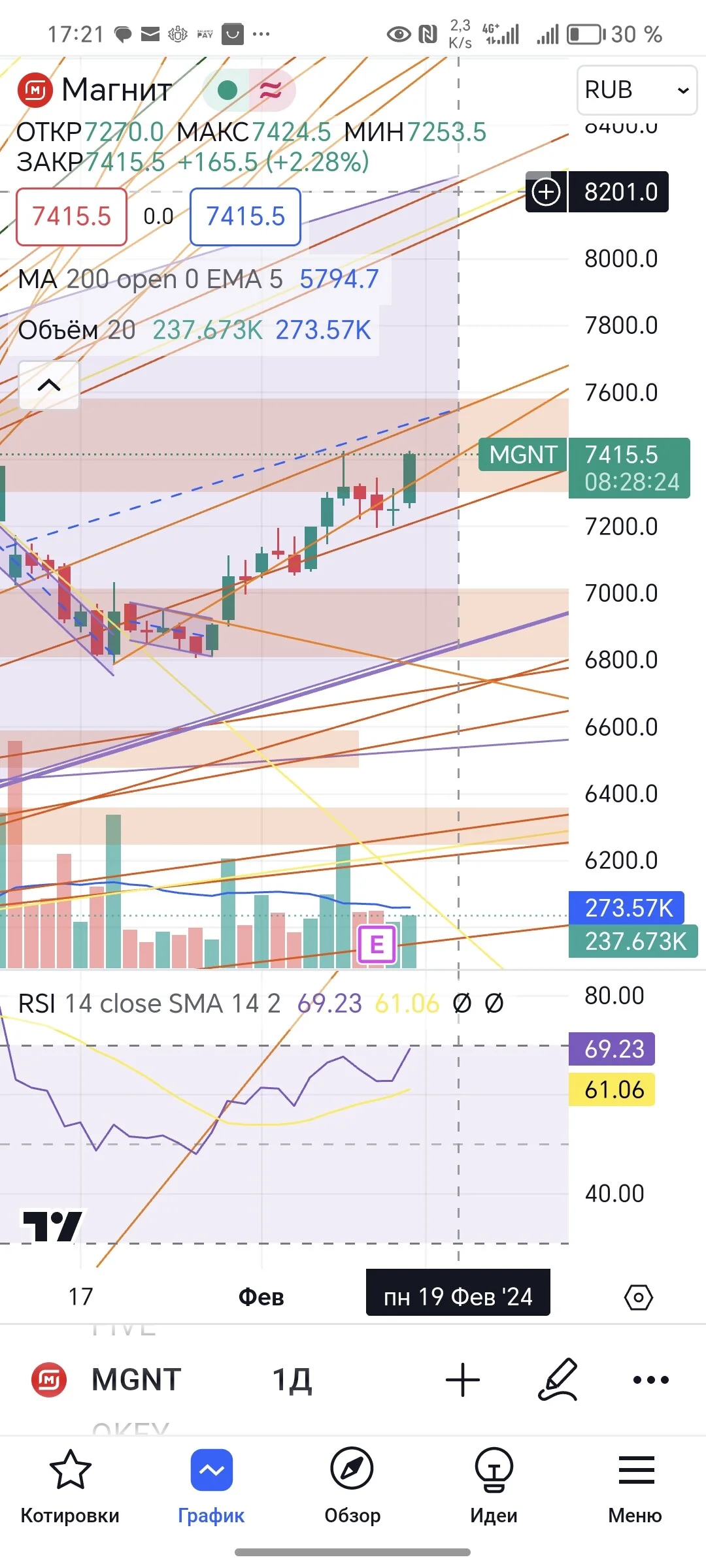Open the earnings E marker on chart
This screenshot has width=706, height=1568.
(377, 945)
